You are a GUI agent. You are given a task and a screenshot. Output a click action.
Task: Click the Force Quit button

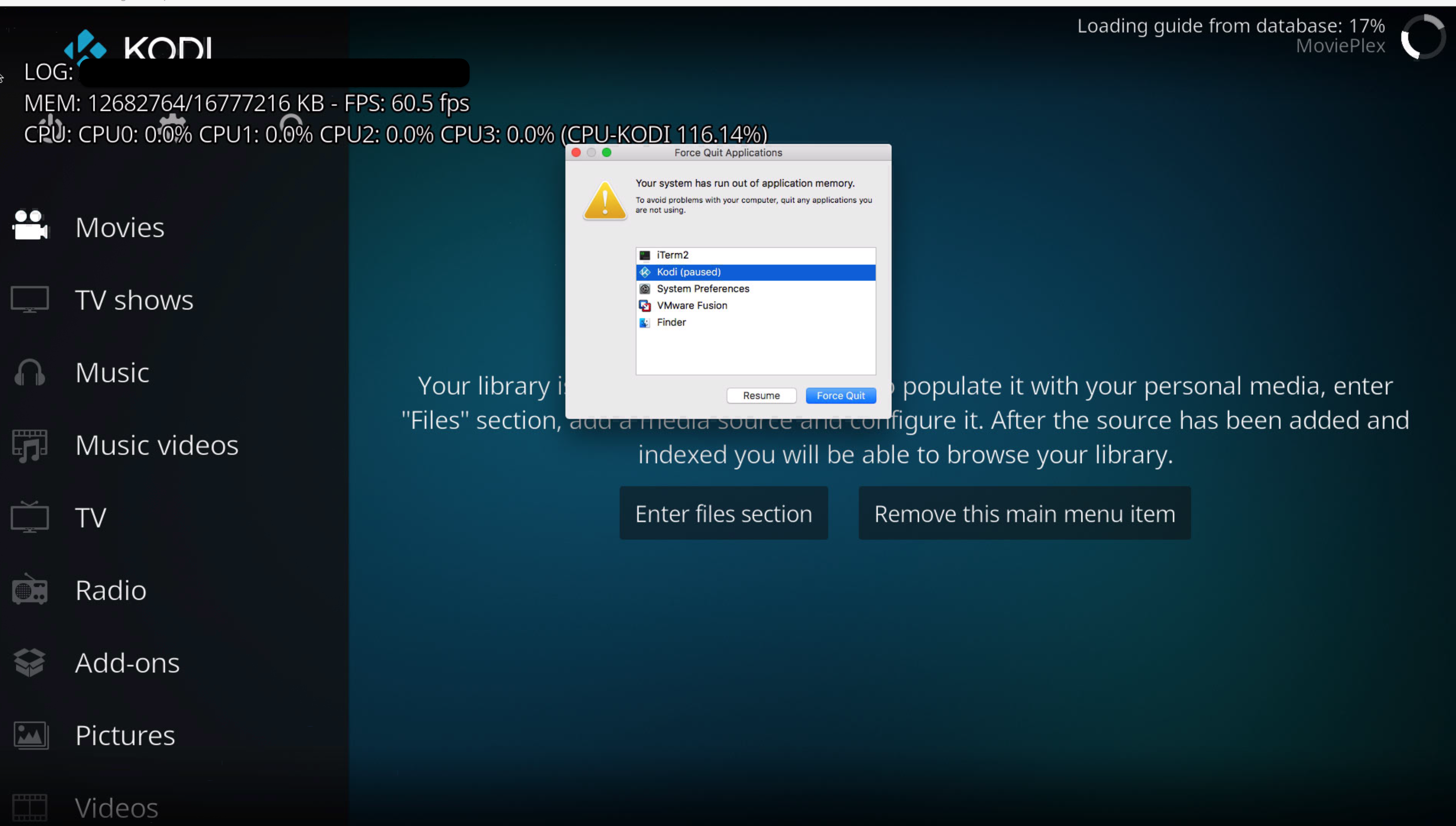coord(840,395)
